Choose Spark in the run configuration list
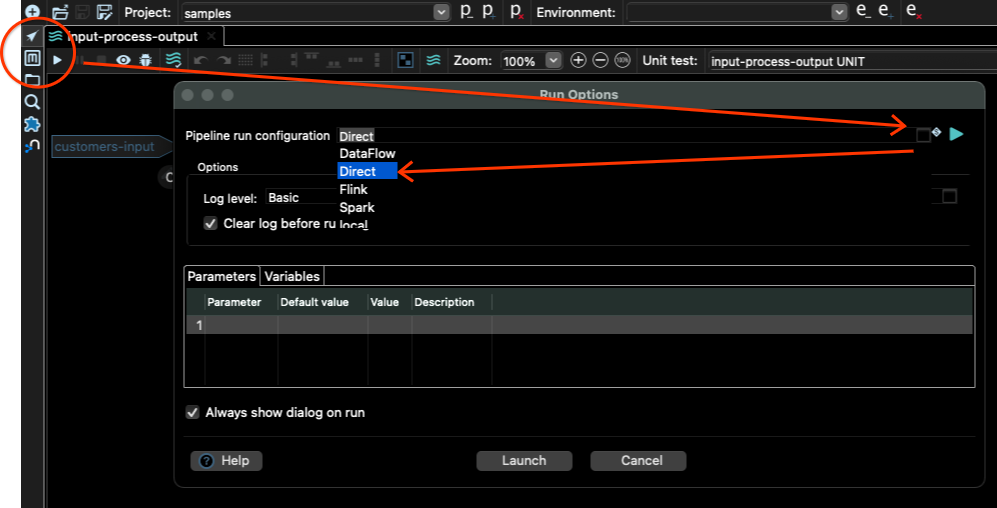 coord(357,208)
